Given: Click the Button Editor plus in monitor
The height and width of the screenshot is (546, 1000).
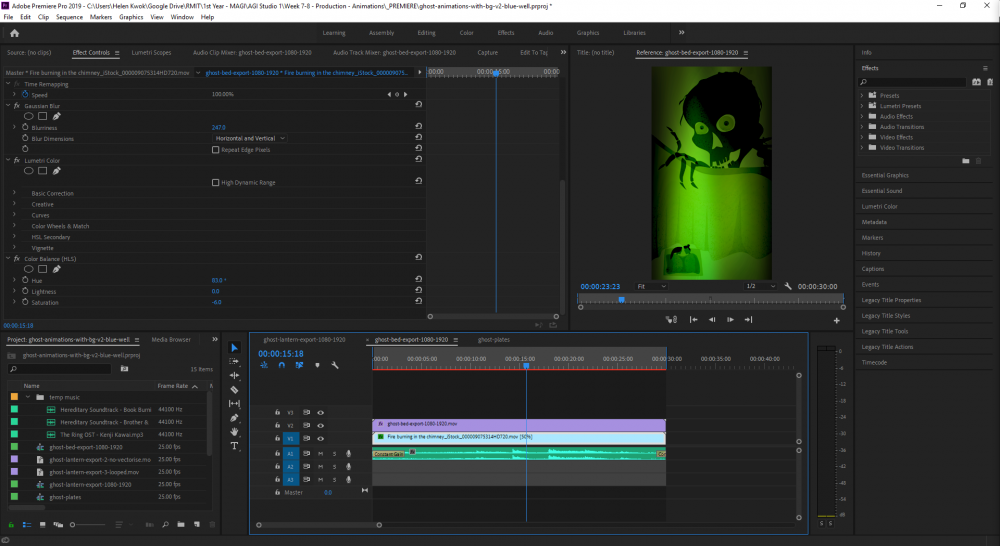Looking at the screenshot, I should 837,320.
